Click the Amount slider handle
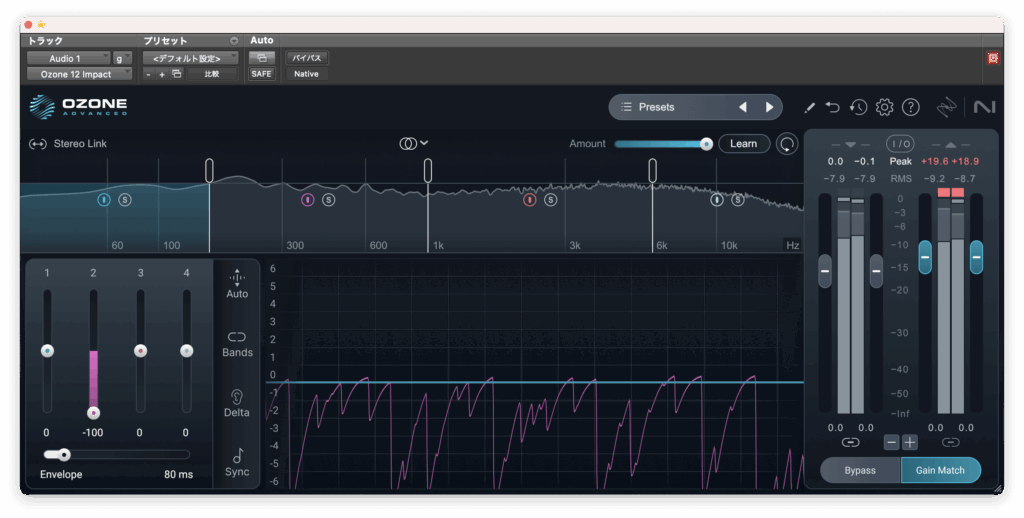The width and height of the screenshot is (1024, 518). tap(706, 144)
